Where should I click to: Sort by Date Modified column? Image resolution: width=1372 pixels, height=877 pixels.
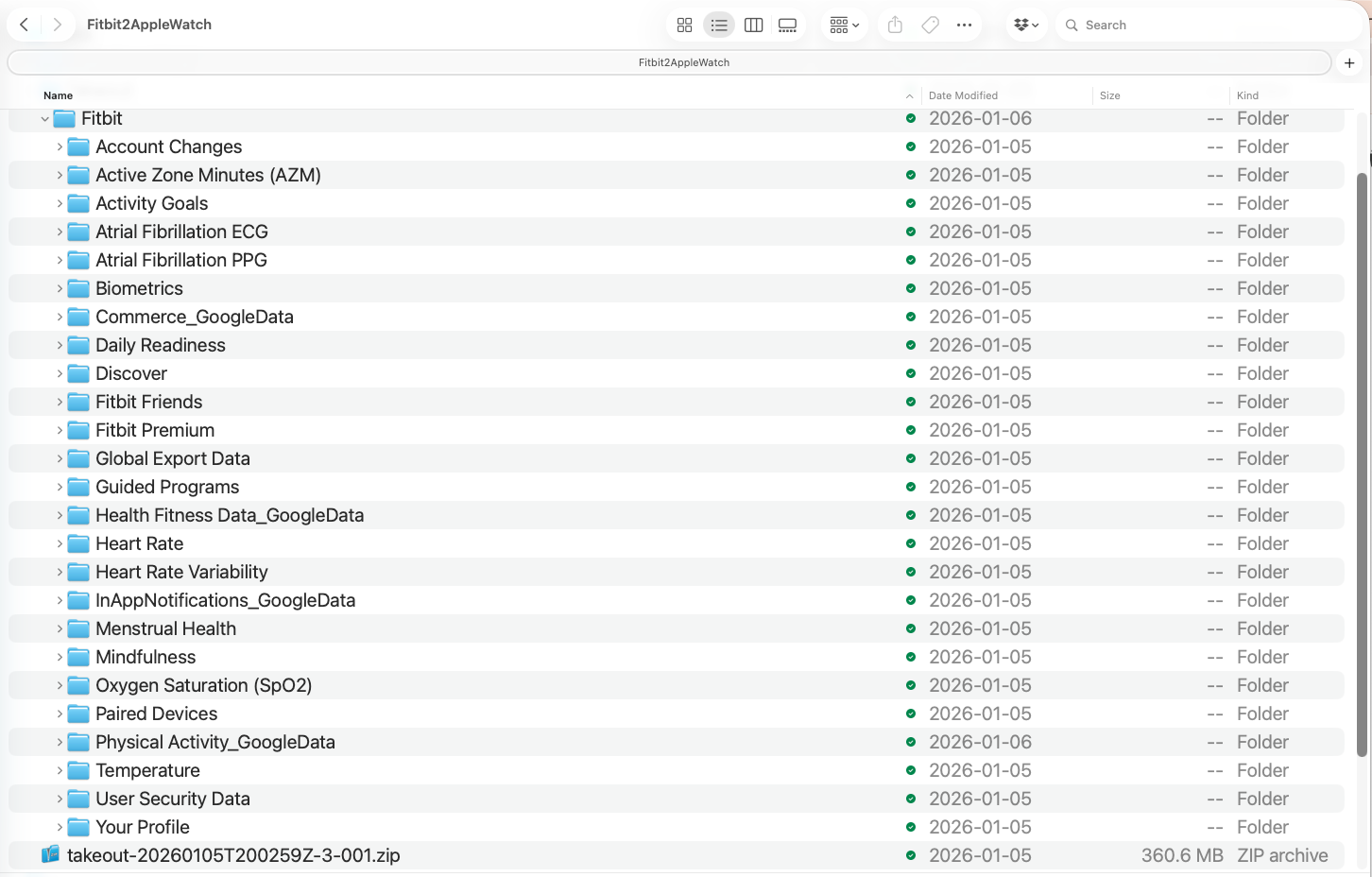click(x=963, y=95)
